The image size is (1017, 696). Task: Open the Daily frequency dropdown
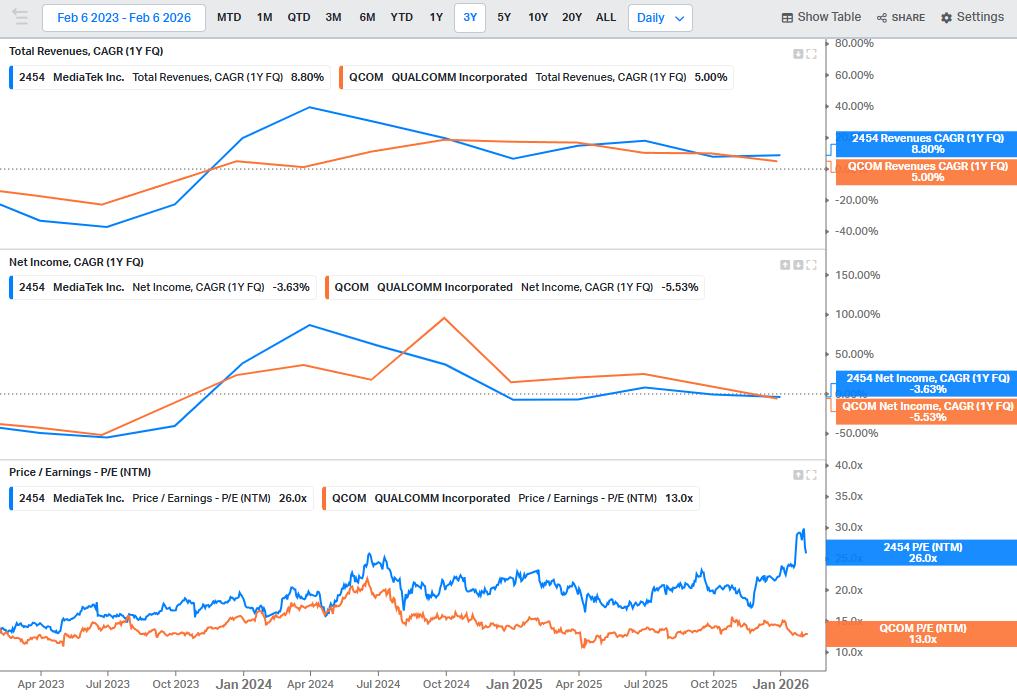(x=660, y=18)
